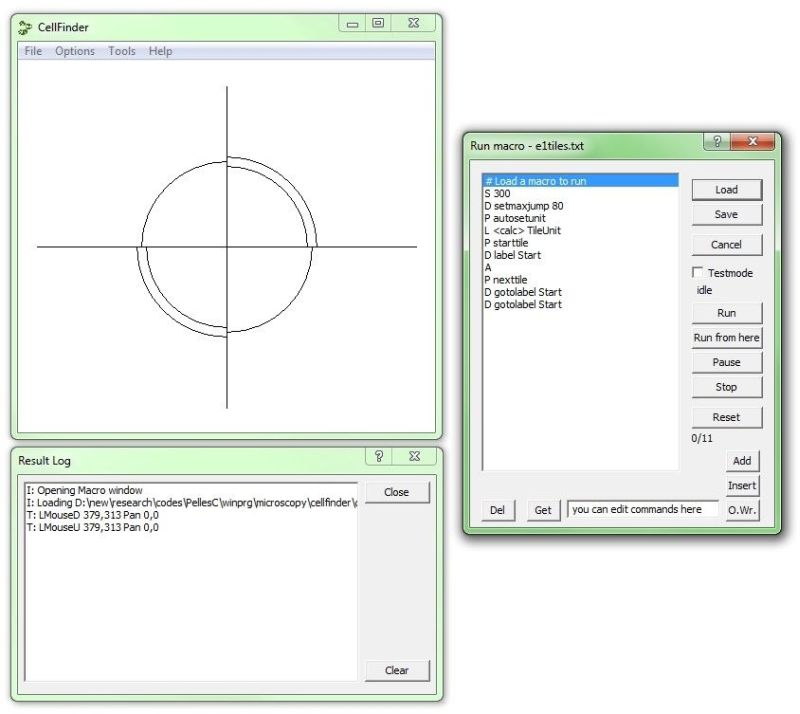Click the CellFinder application icon in title bar
This screenshot has width=800, height=714.
click(24, 28)
